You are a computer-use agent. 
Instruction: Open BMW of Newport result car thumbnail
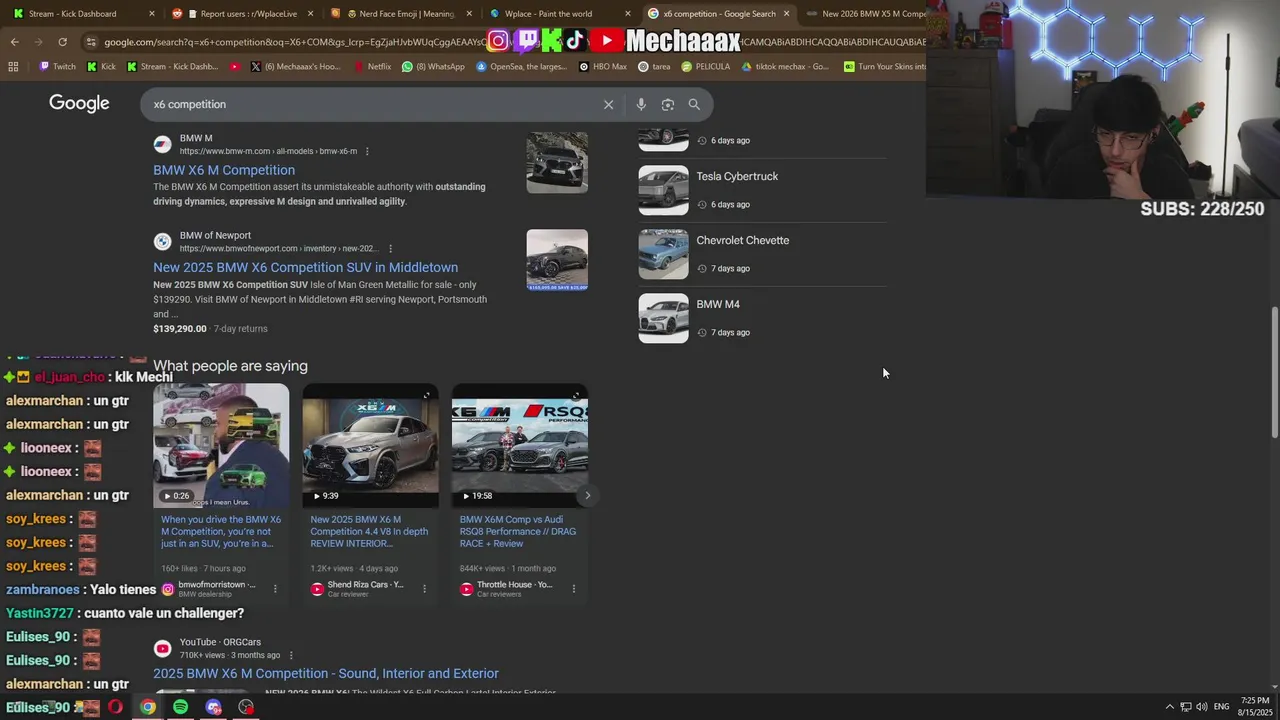point(557,259)
